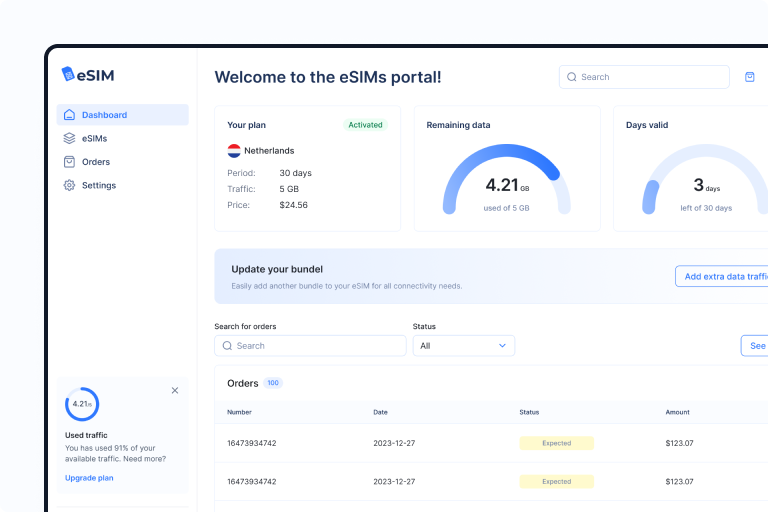Viewport: 768px width, 512px height.
Task: Click the first row Expected status badge
Action: coord(556,443)
